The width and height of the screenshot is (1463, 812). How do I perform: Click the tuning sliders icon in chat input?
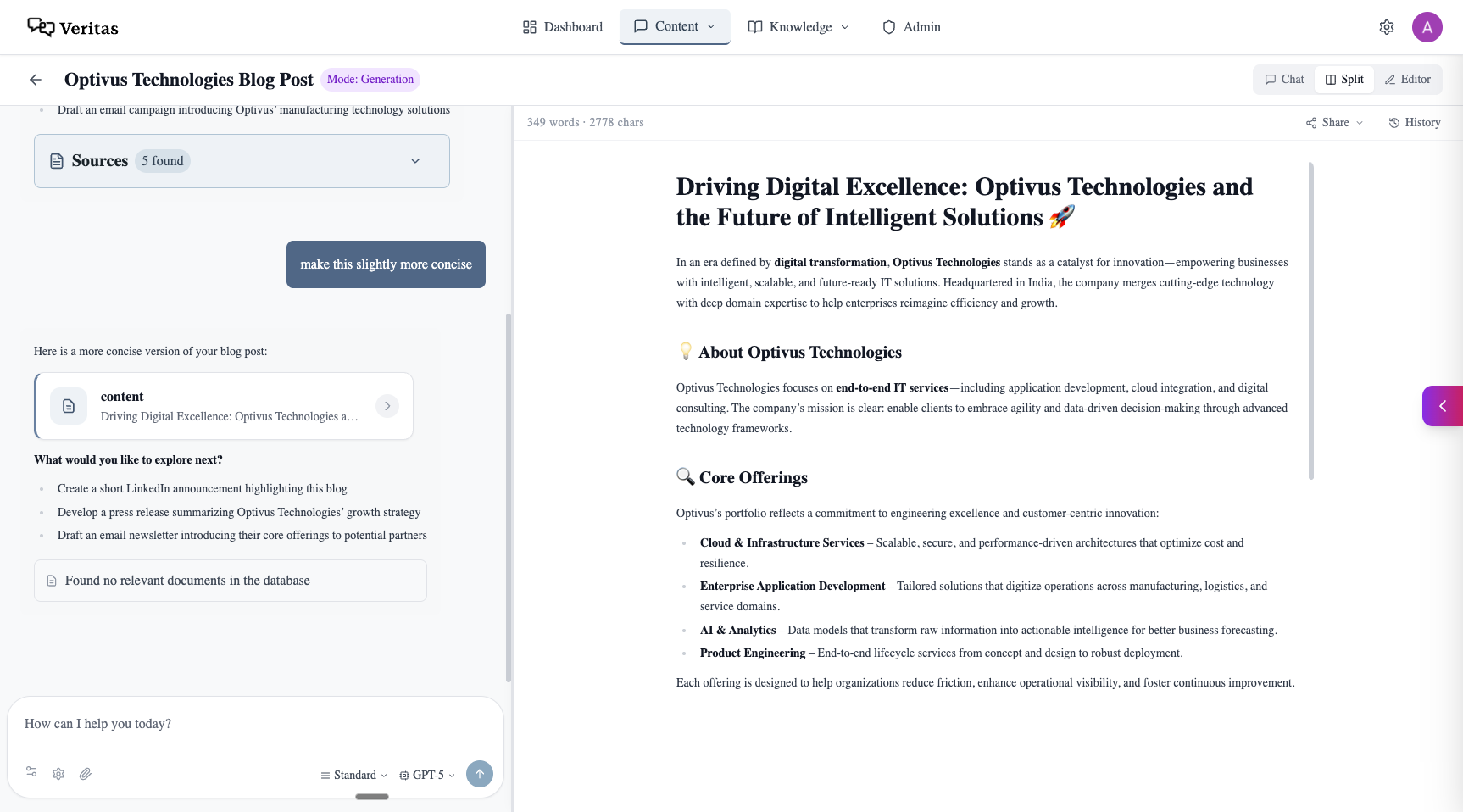click(x=31, y=772)
